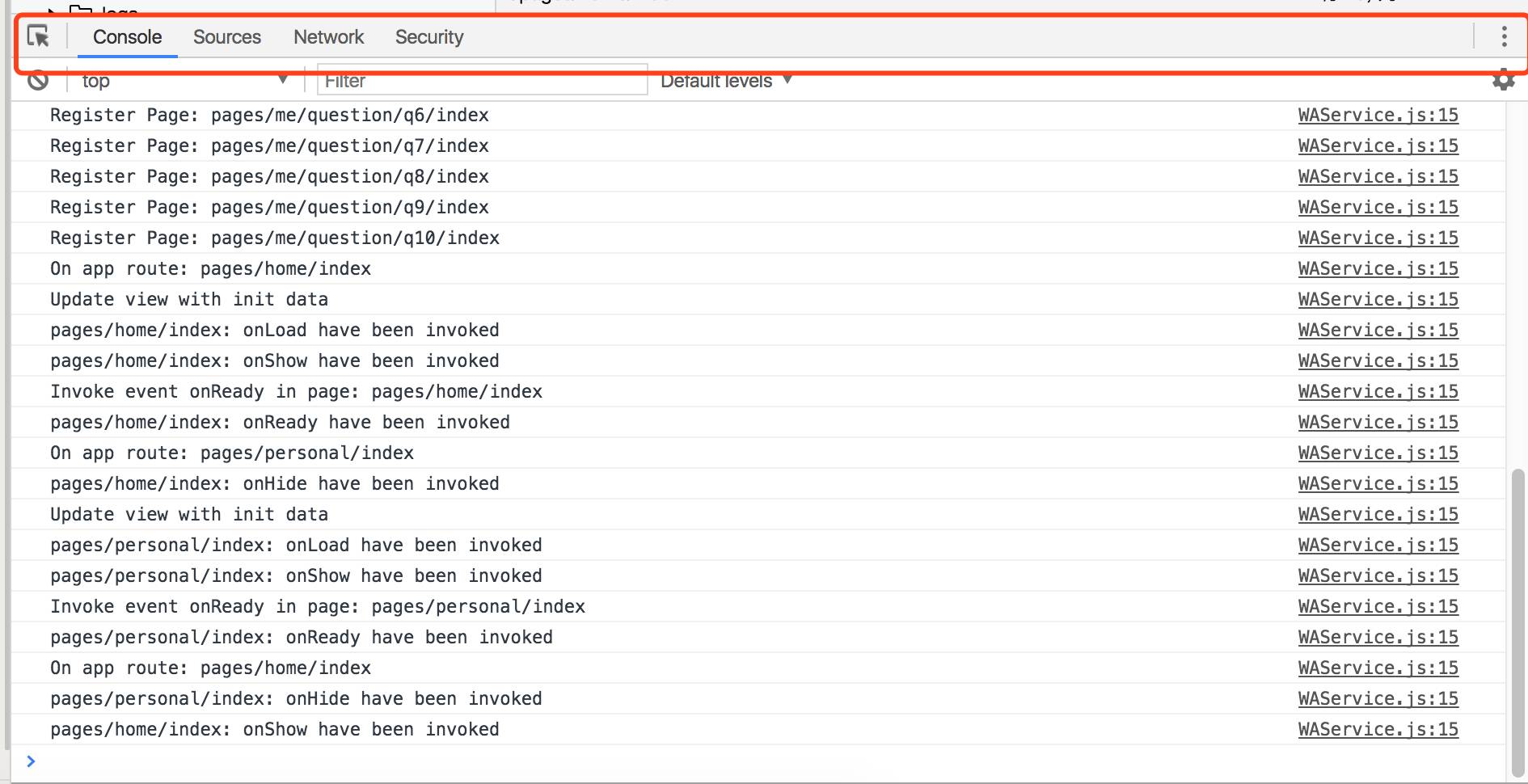Viewport: 1528px width, 784px height.
Task: Expand the 'top' context dropdown
Action: (x=184, y=81)
